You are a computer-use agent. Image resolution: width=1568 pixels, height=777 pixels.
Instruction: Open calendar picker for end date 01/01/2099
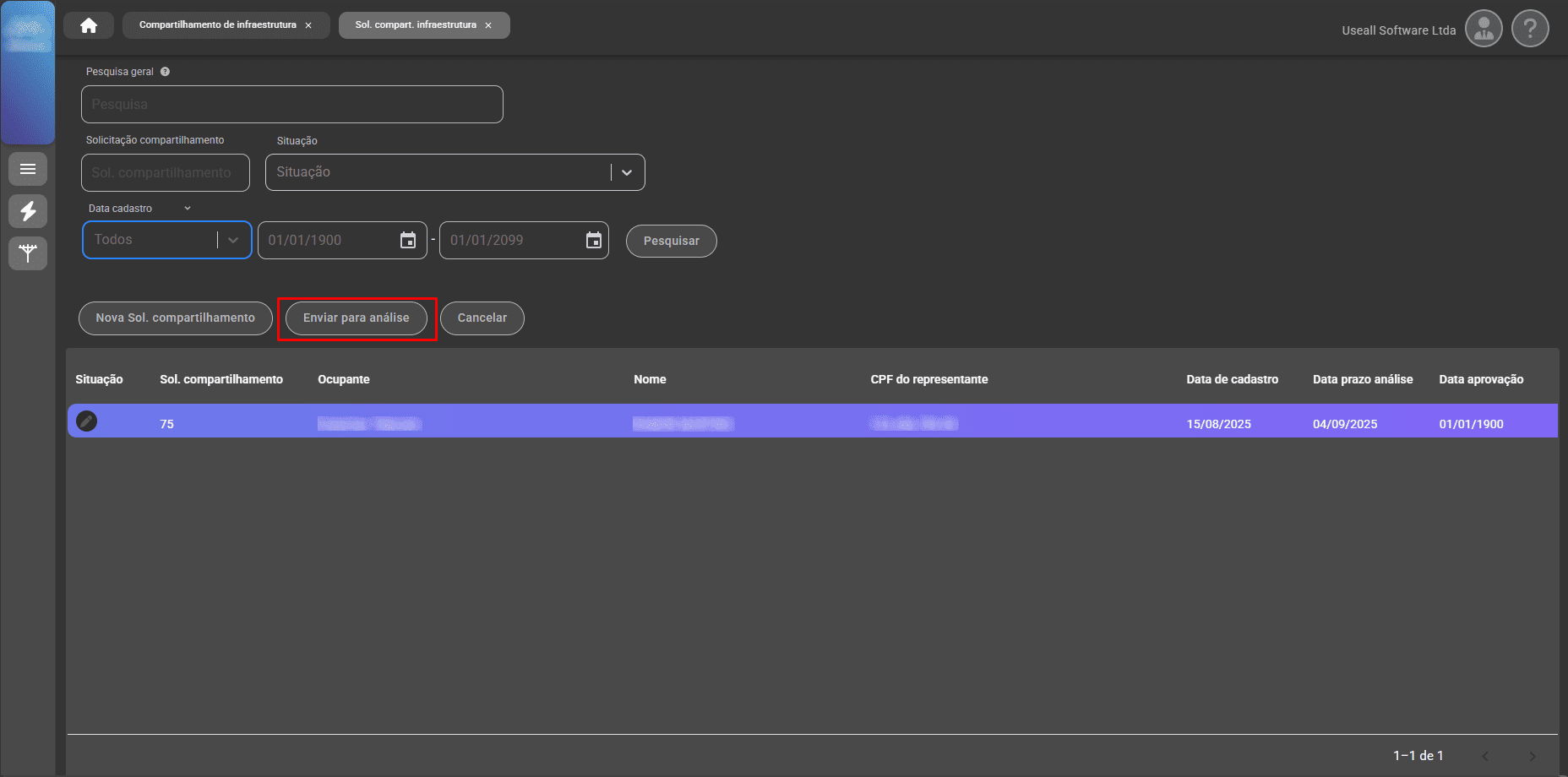[594, 241]
